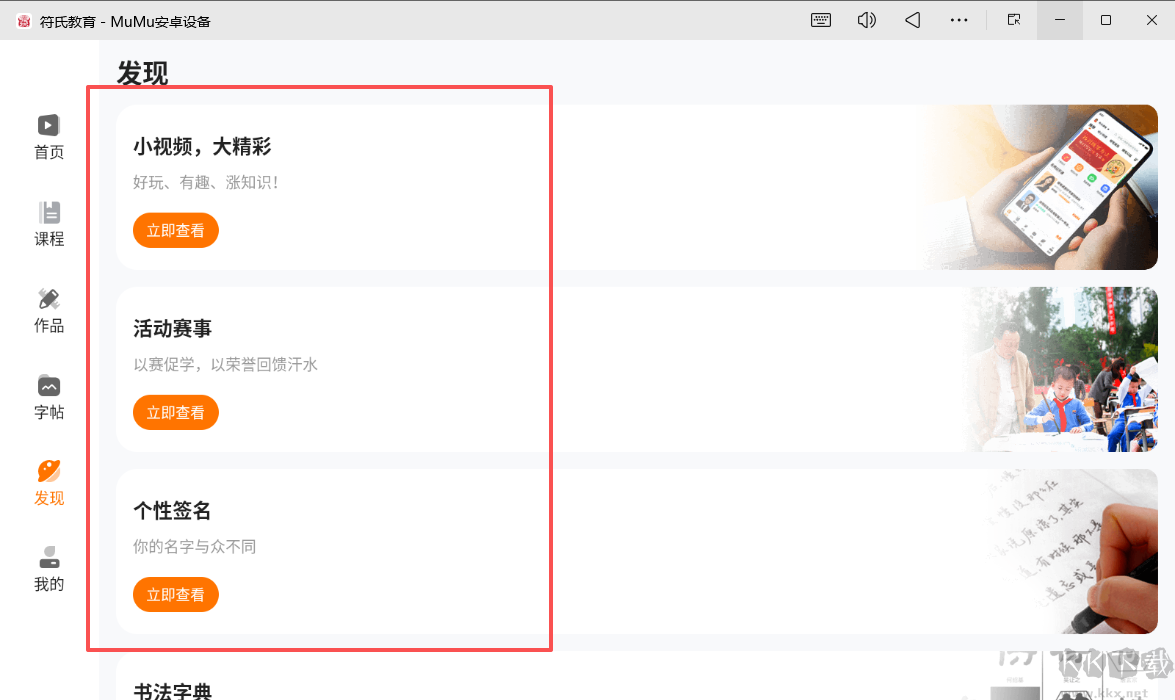
Task: Click the 发现 discover planet icon
Action: tap(49, 472)
